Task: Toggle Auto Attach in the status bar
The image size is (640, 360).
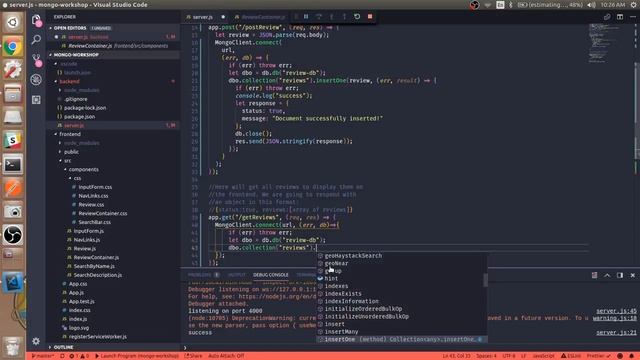Action: (226, 356)
